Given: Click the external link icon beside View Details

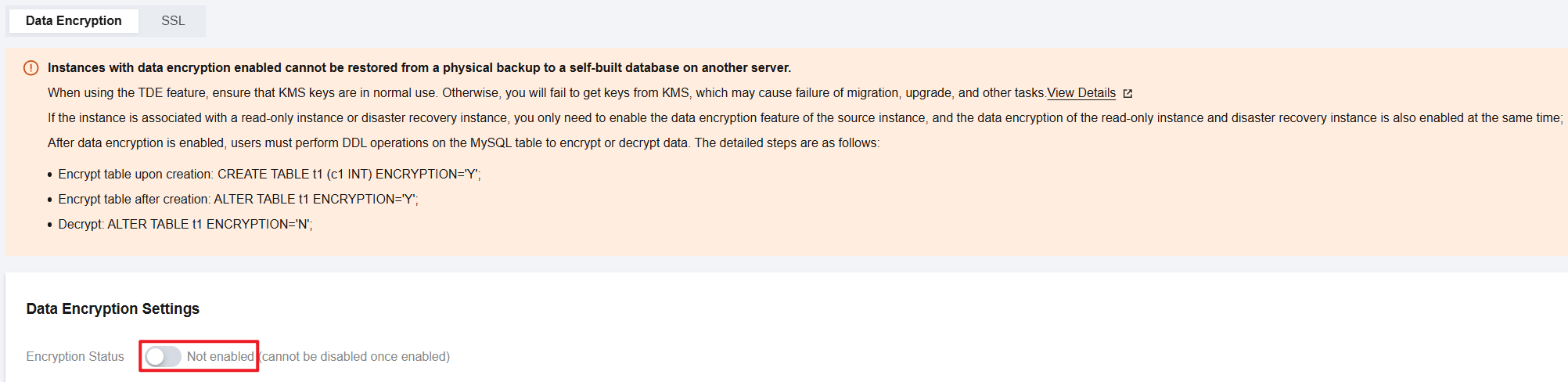Looking at the screenshot, I should pyautogui.click(x=1127, y=94).
